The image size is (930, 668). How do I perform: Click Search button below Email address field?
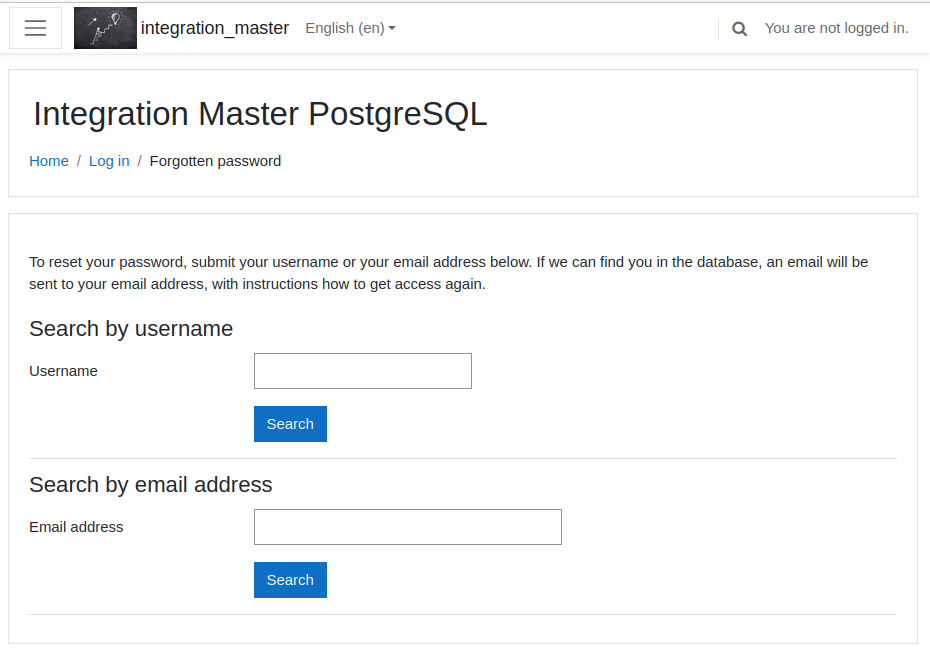click(x=291, y=580)
